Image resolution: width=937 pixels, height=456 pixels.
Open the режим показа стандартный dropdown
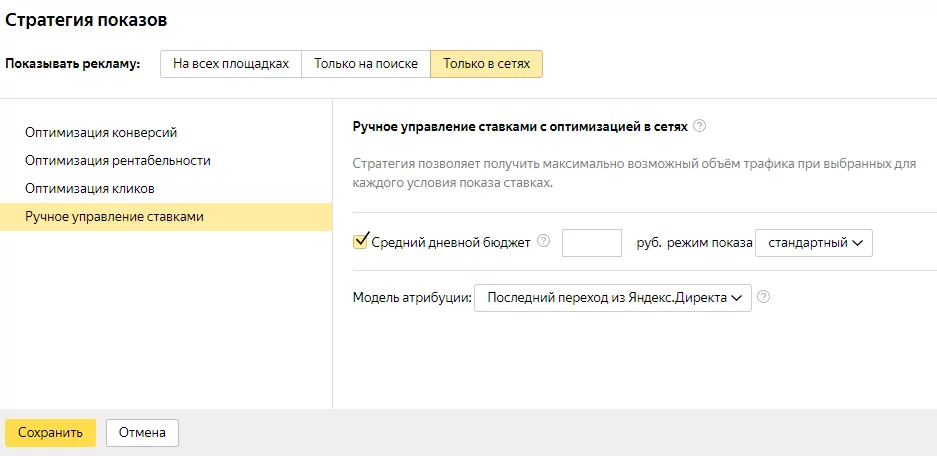(814, 243)
